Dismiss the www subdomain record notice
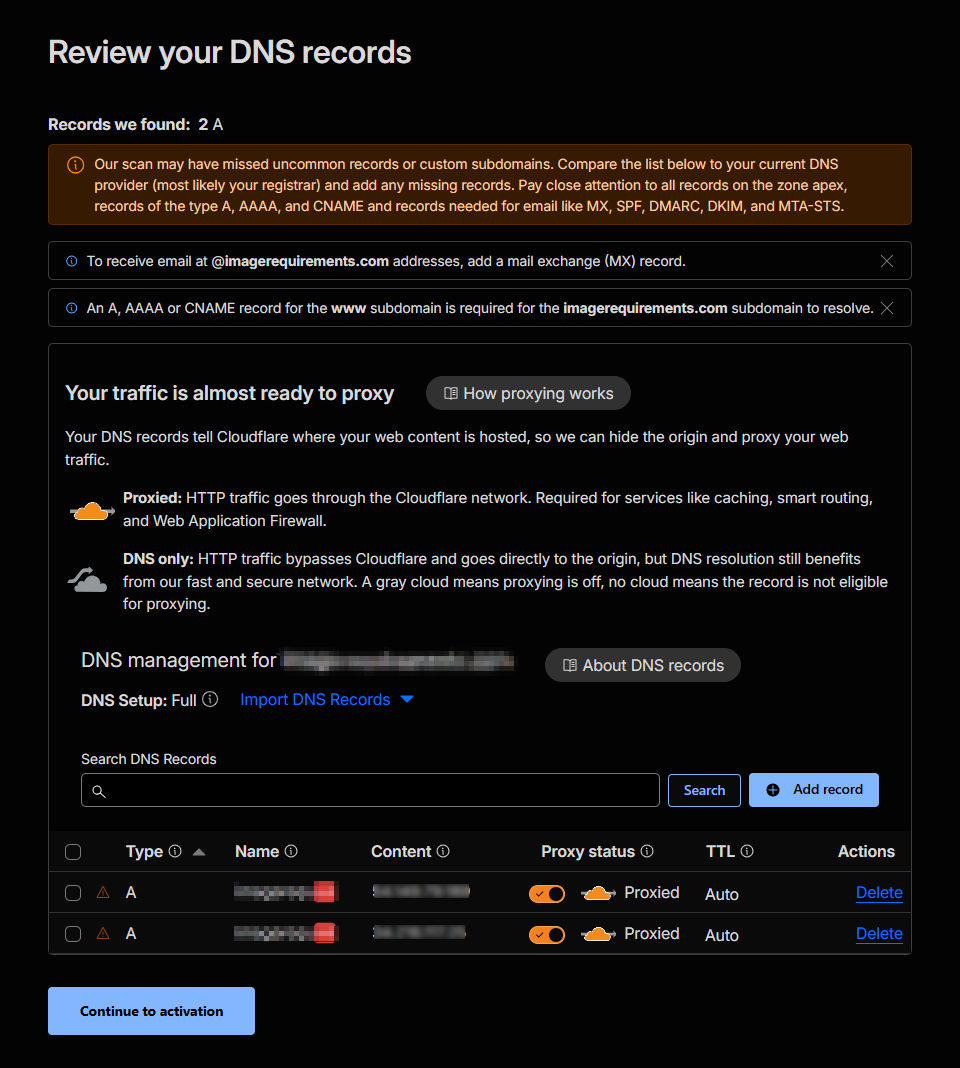Screen dimensions: 960x1068 886,308
